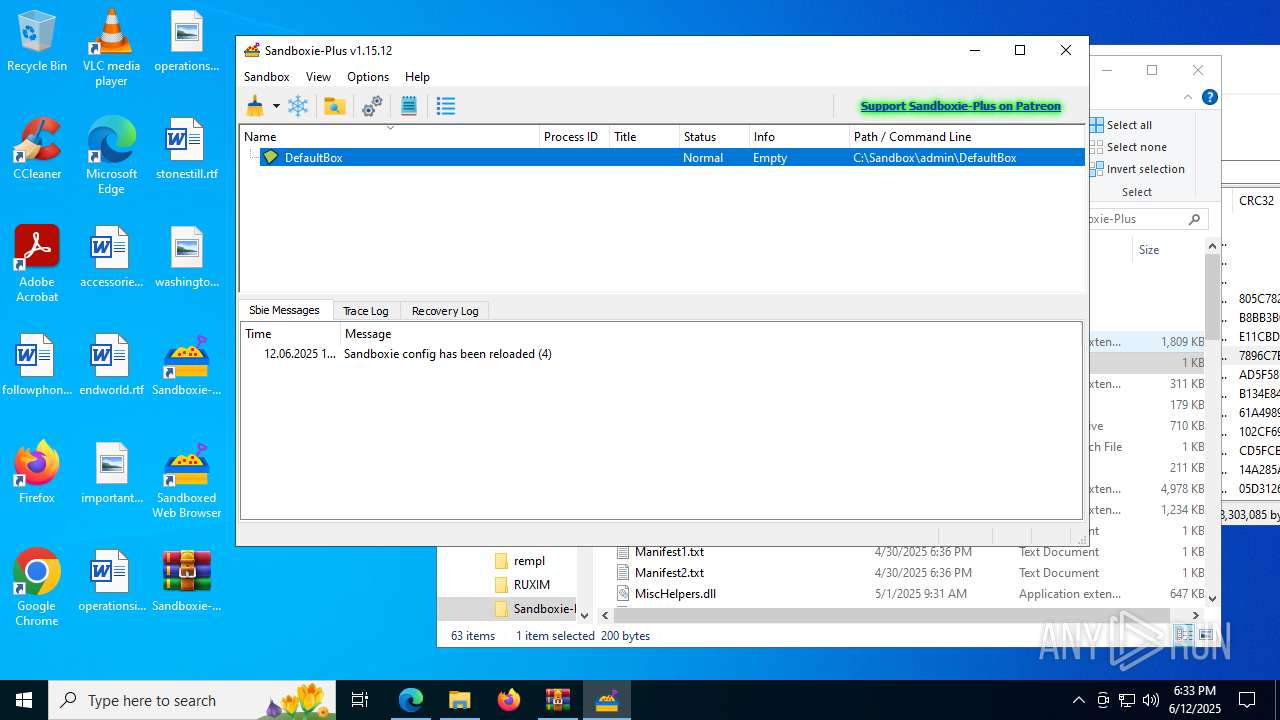The width and height of the screenshot is (1280, 720).
Task: Open the Cleanup dropdown arrow beside the broom
Action: (276, 106)
